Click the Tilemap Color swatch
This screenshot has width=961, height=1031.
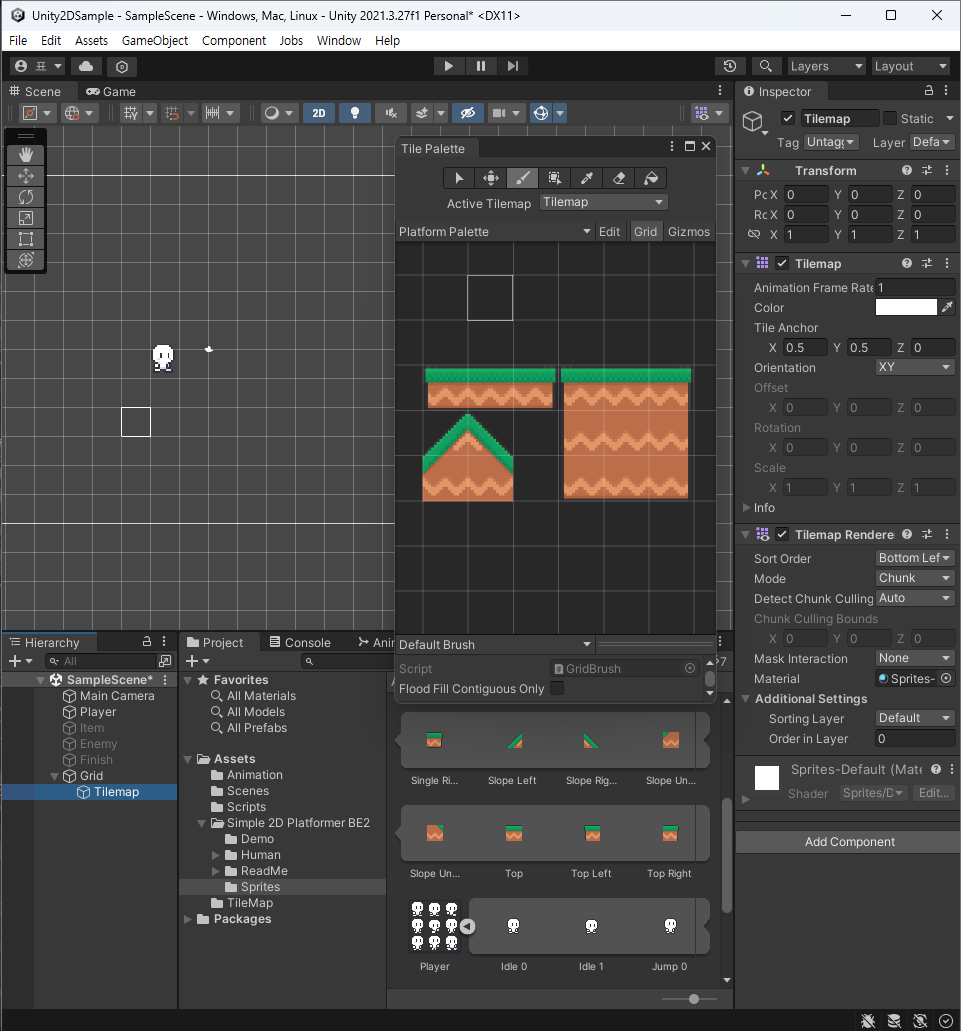(x=906, y=307)
